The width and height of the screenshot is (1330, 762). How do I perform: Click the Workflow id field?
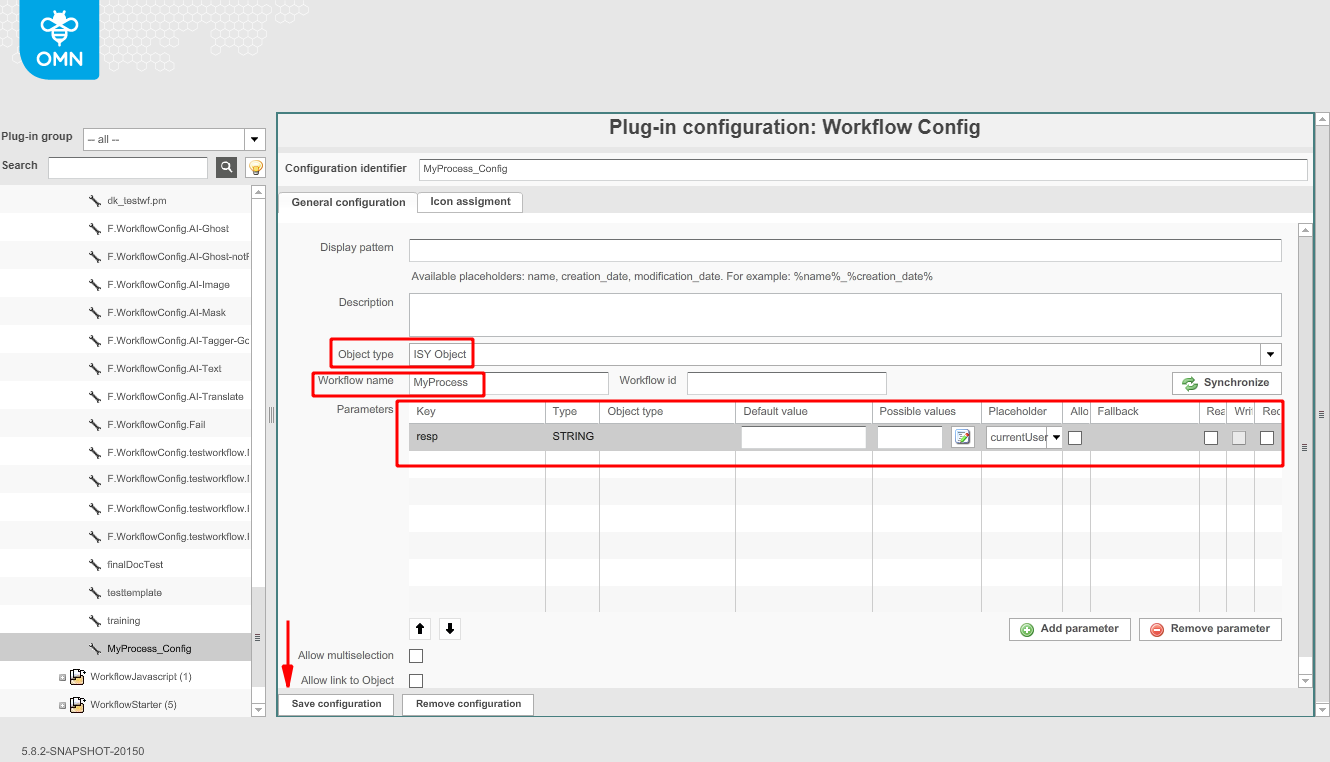pos(787,383)
